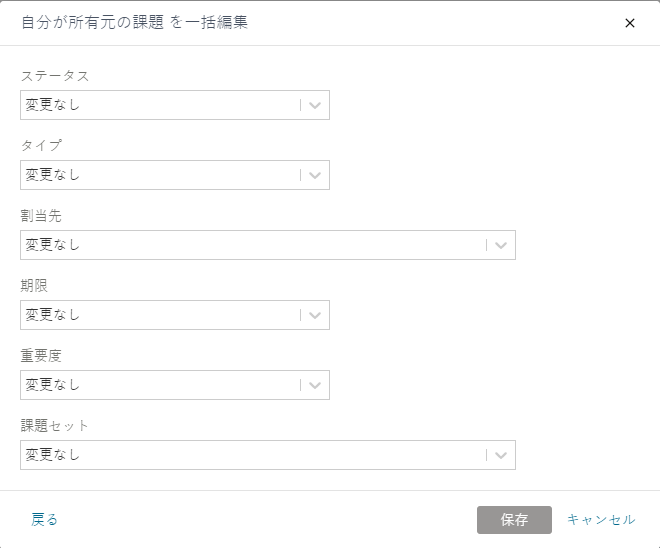
Task: Open the 課題セット combo box
Action: 268,455
